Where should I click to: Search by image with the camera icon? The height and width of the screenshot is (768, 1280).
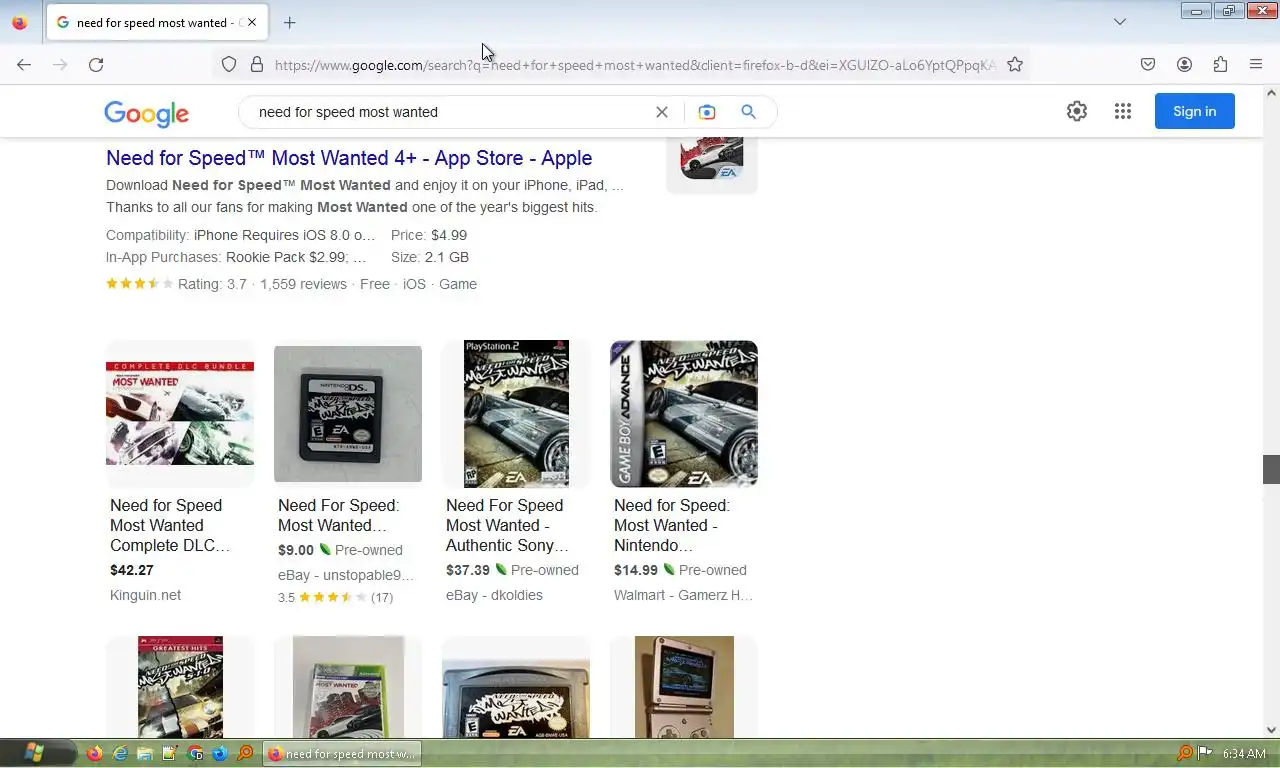tap(707, 112)
